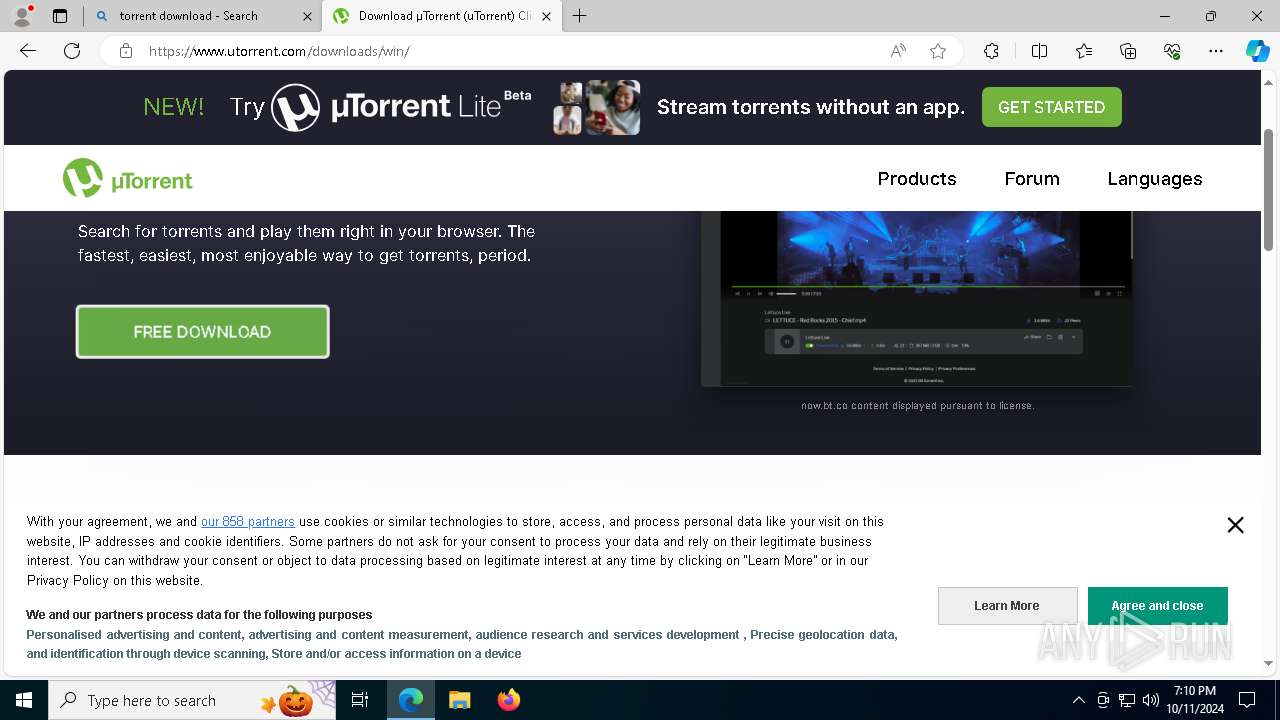
Task: Open Edge Settings and more menu
Action: pyautogui.click(x=1216, y=51)
